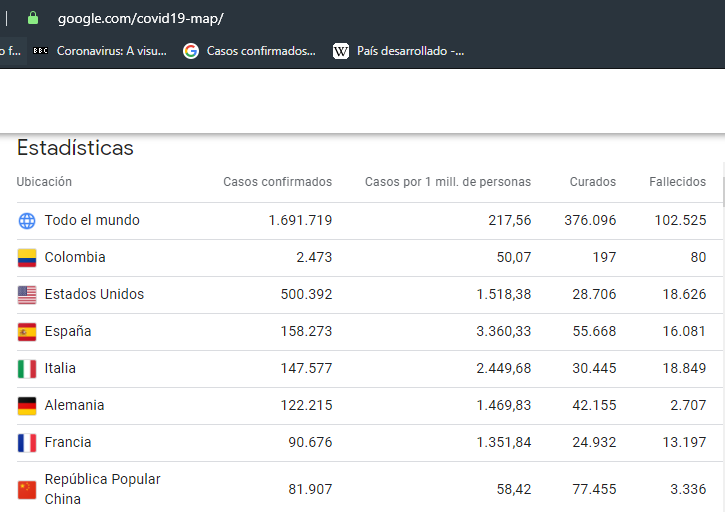This screenshot has width=725, height=512.
Task: Open the País desarrollado Wikipedia bookmark
Action: (x=399, y=51)
